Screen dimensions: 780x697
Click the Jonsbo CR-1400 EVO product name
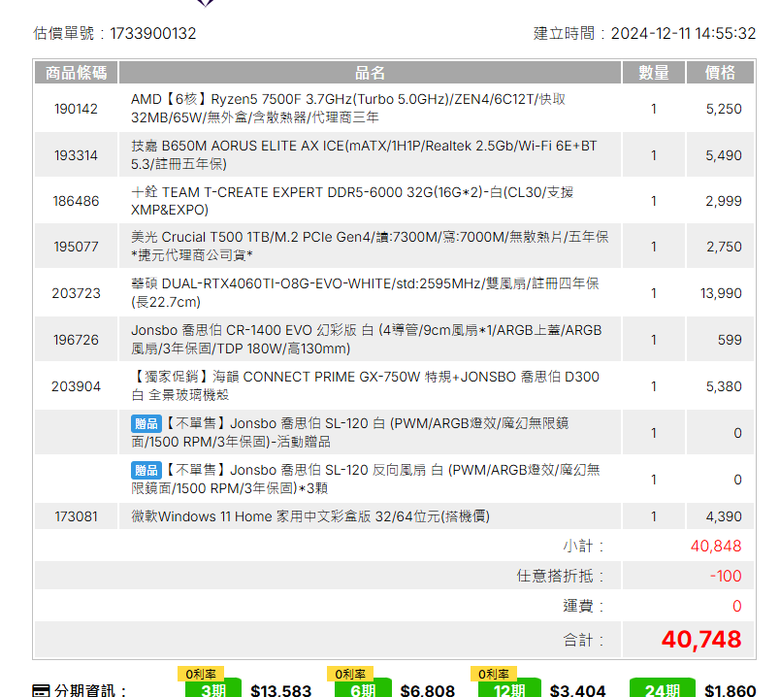(367, 340)
